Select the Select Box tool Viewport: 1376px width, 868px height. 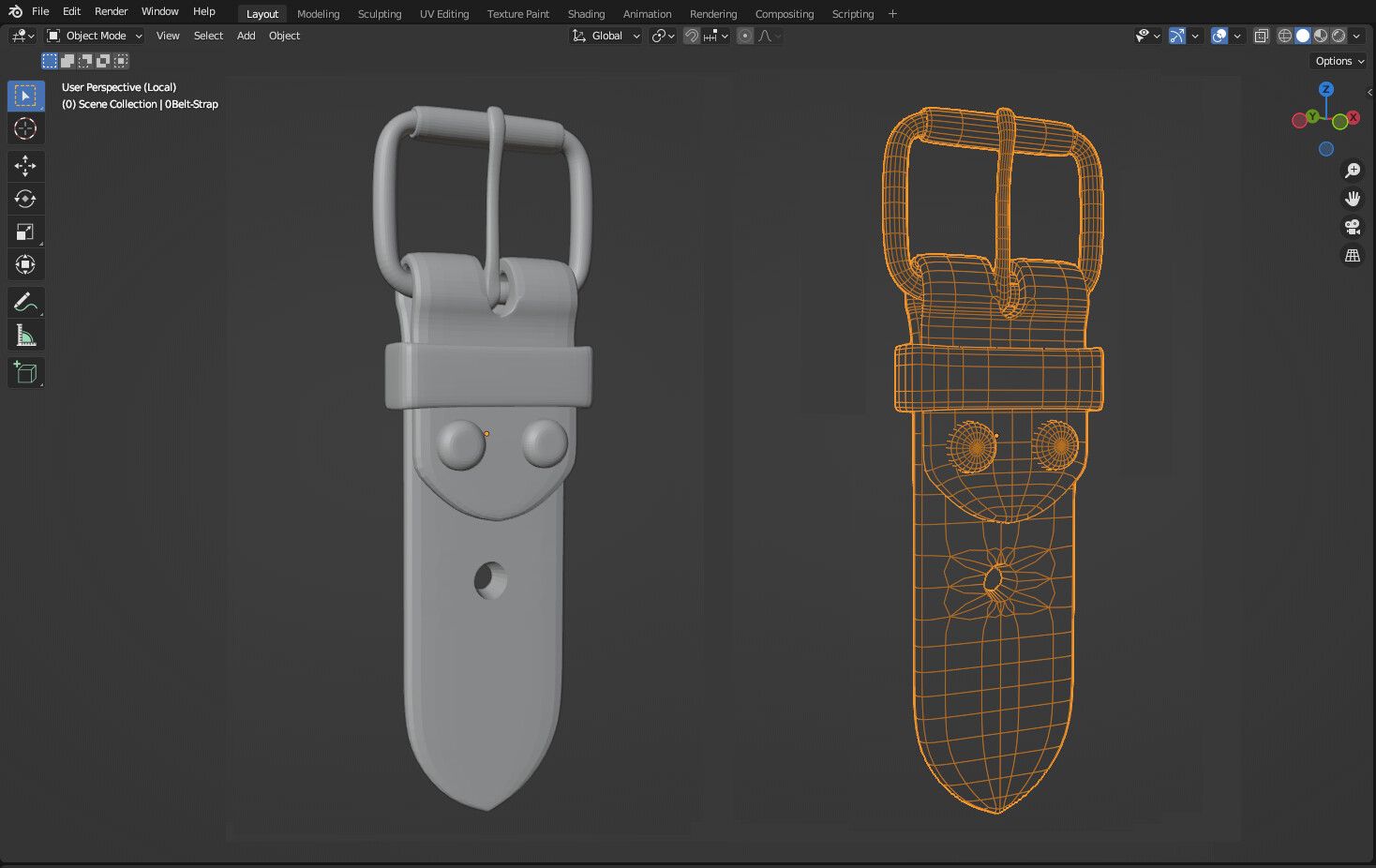pyautogui.click(x=25, y=96)
